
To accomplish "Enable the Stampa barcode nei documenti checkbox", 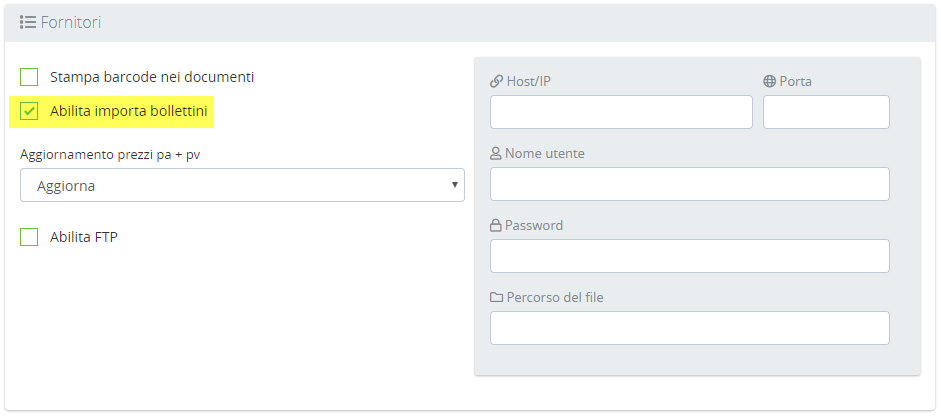I will pos(29,77).
